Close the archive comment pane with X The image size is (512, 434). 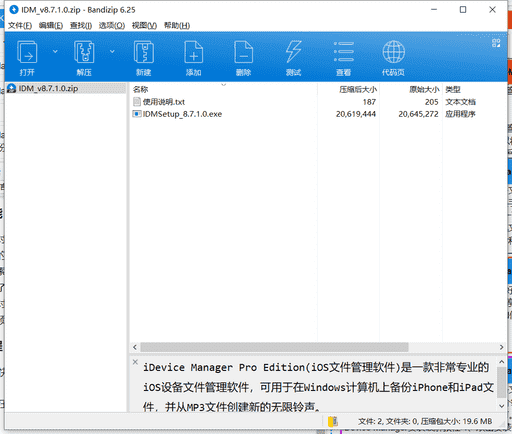[135, 362]
